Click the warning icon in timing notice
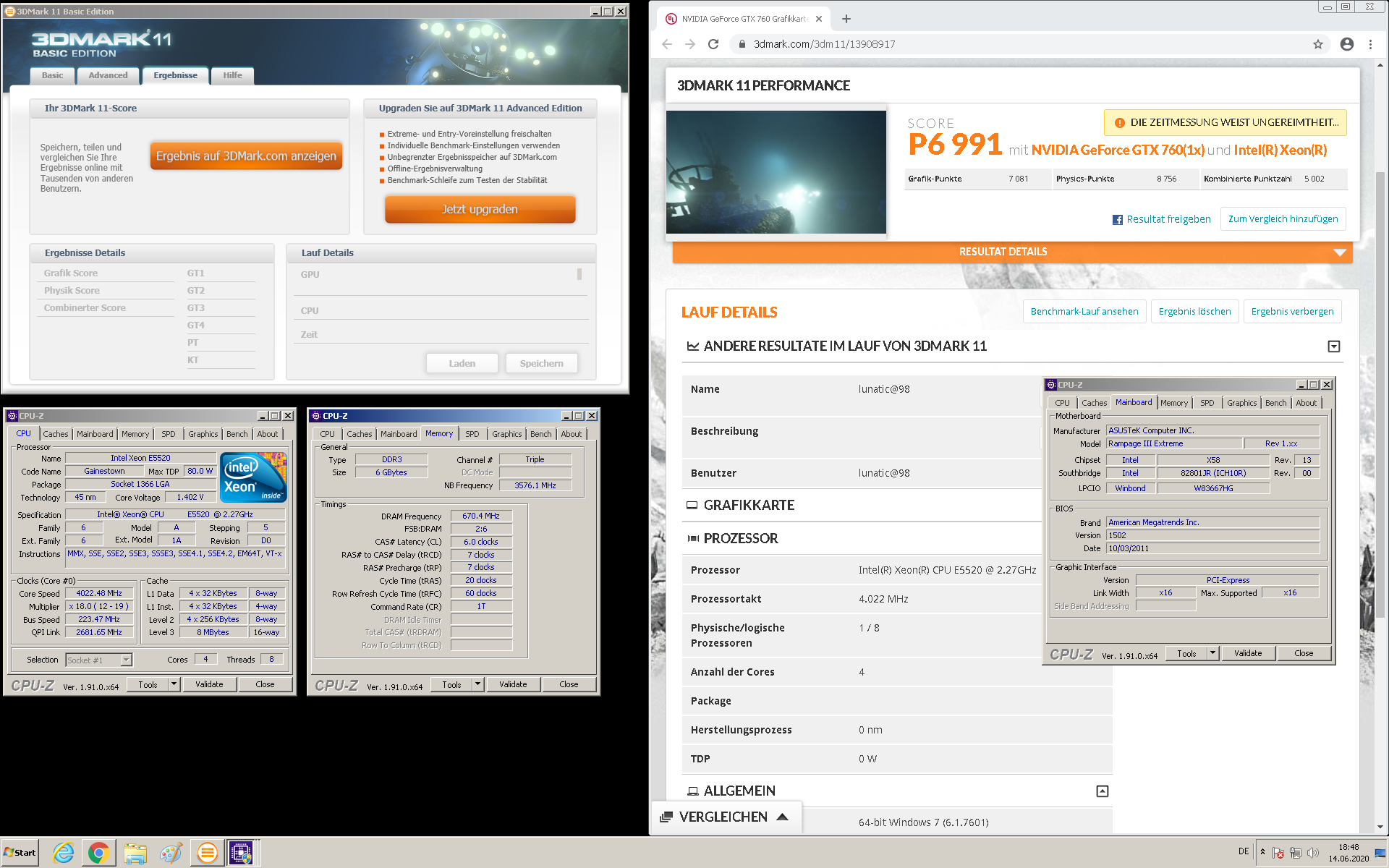This screenshot has height=868, width=1389. pyautogui.click(x=1119, y=123)
